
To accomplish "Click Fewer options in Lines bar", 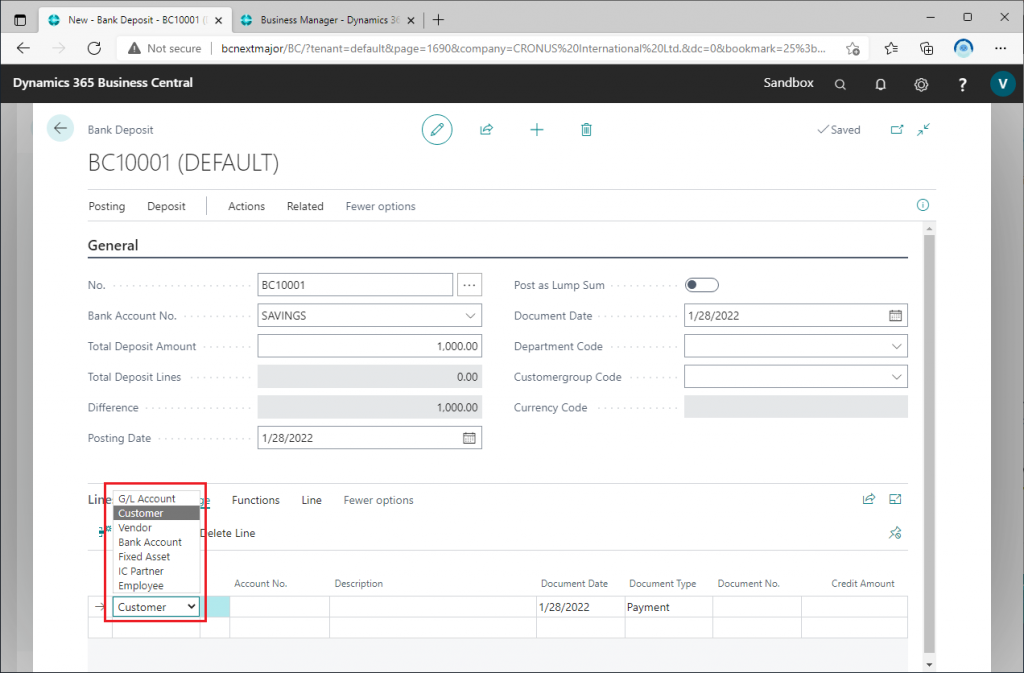I will click(378, 500).
